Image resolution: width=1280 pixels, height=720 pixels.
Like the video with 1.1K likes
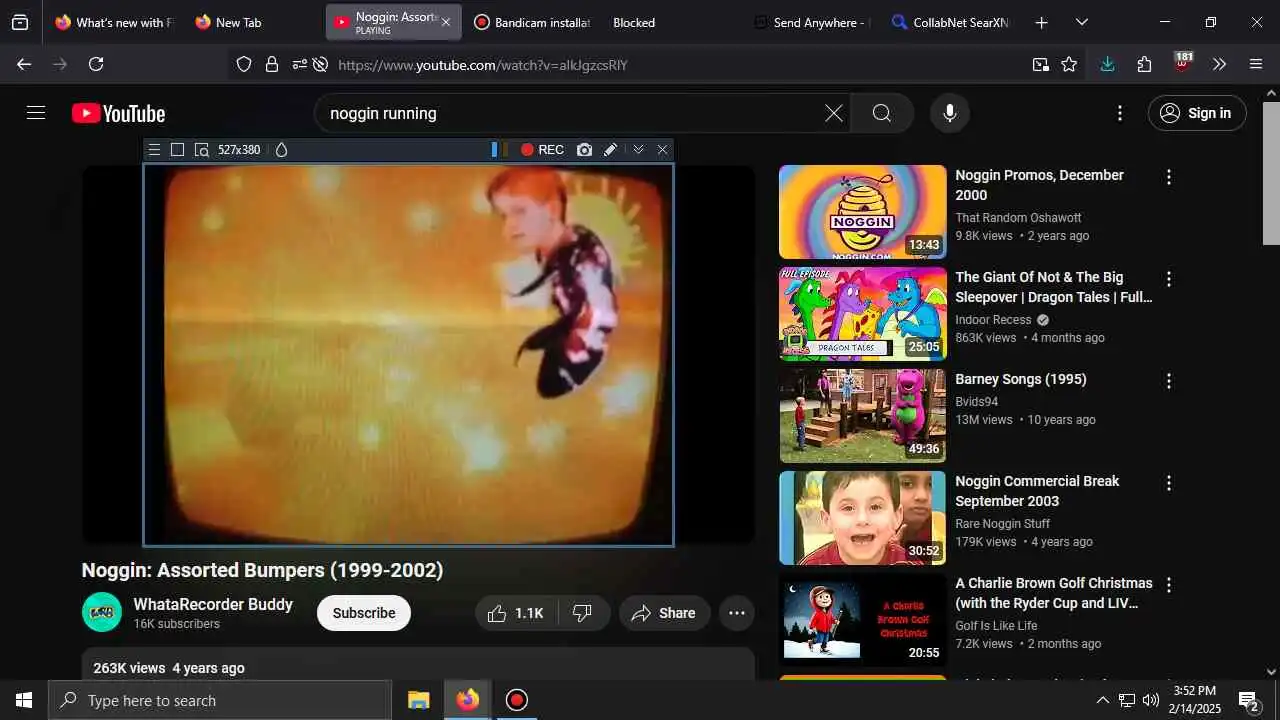click(x=515, y=613)
